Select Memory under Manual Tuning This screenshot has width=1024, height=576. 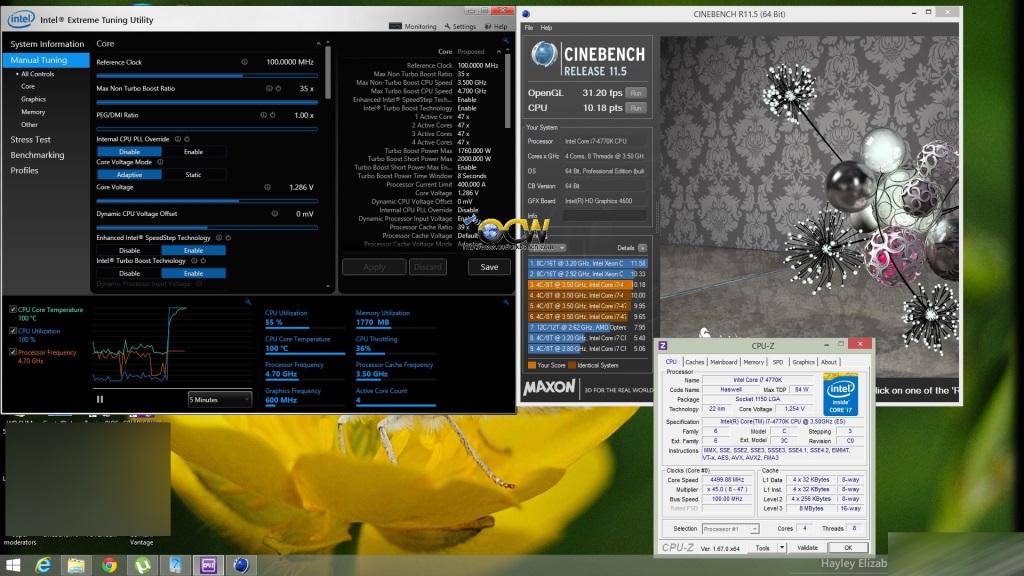pos(33,112)
